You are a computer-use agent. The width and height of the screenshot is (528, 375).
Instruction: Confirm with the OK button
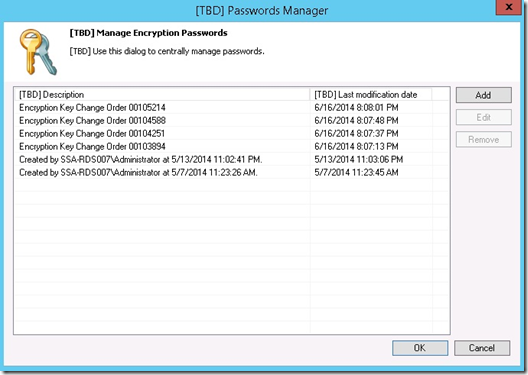(420, 348)
